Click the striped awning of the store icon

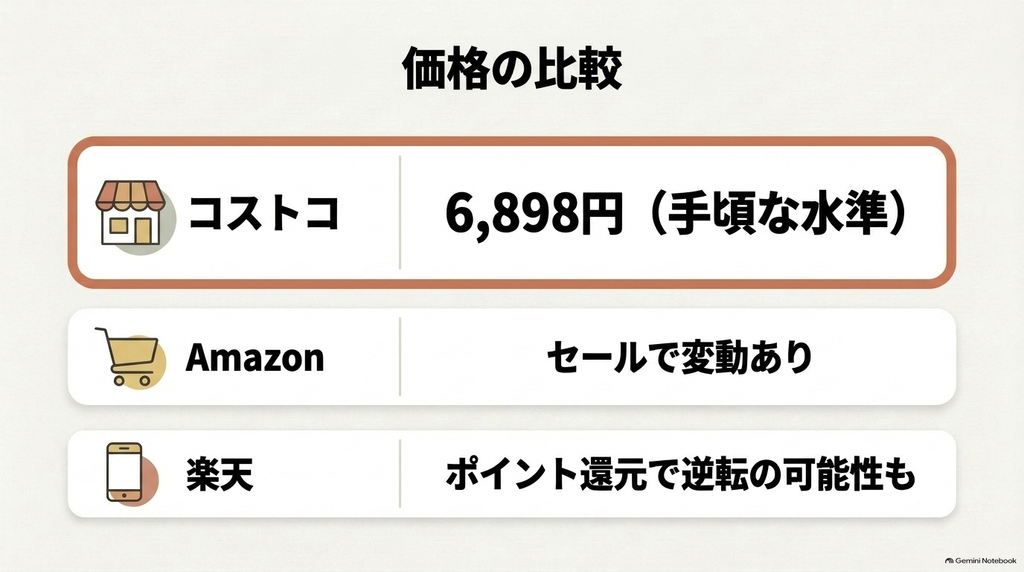click(x=129, y=195)
